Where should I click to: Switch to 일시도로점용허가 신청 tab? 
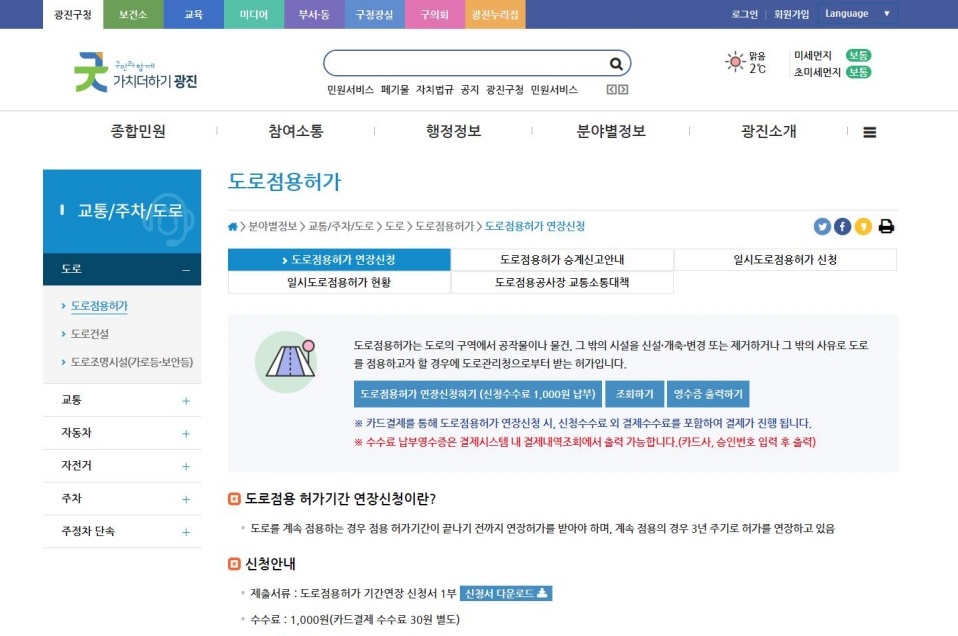tap(785, 260)
